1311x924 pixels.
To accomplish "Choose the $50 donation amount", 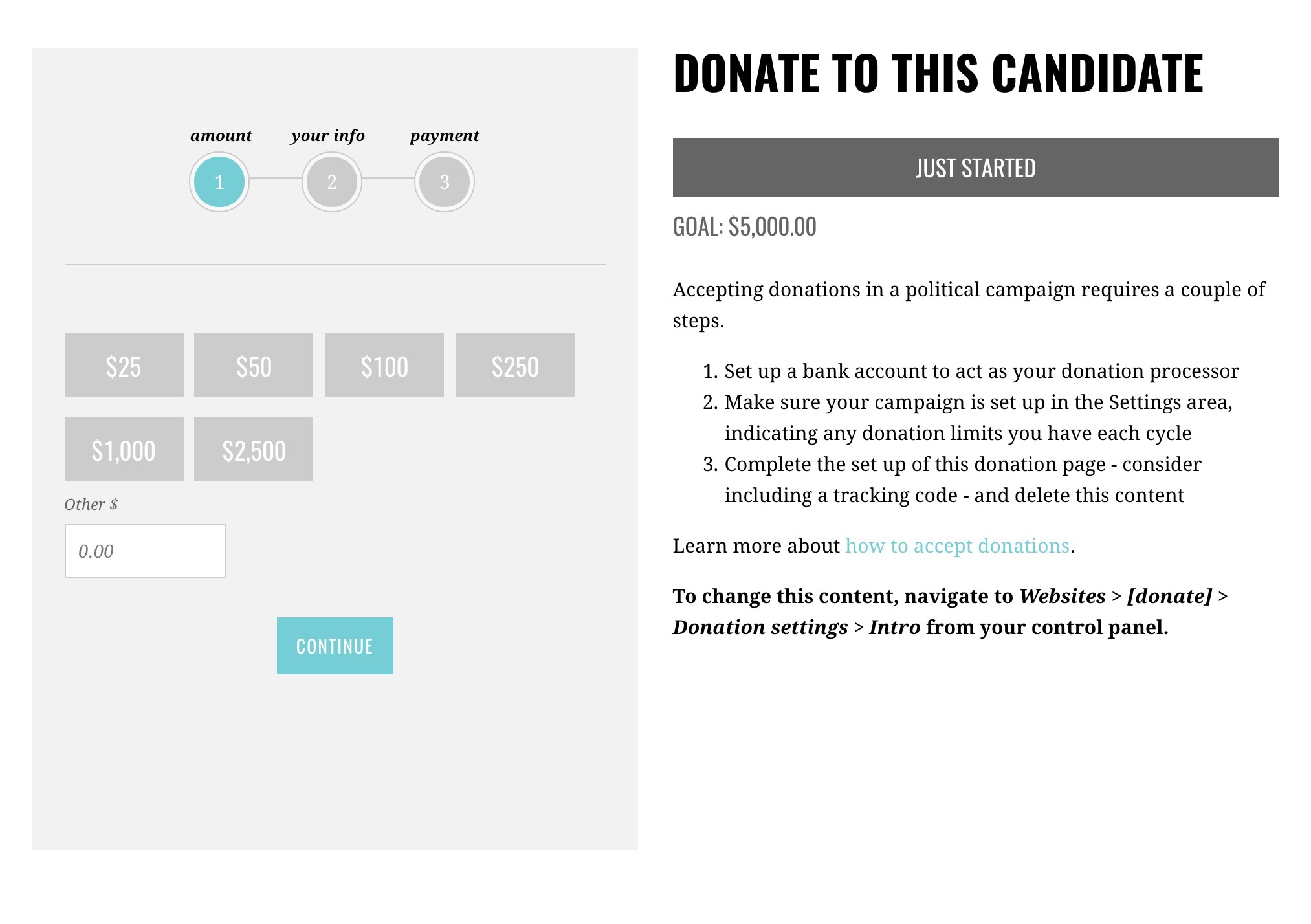I will click(x=254, y=365).
